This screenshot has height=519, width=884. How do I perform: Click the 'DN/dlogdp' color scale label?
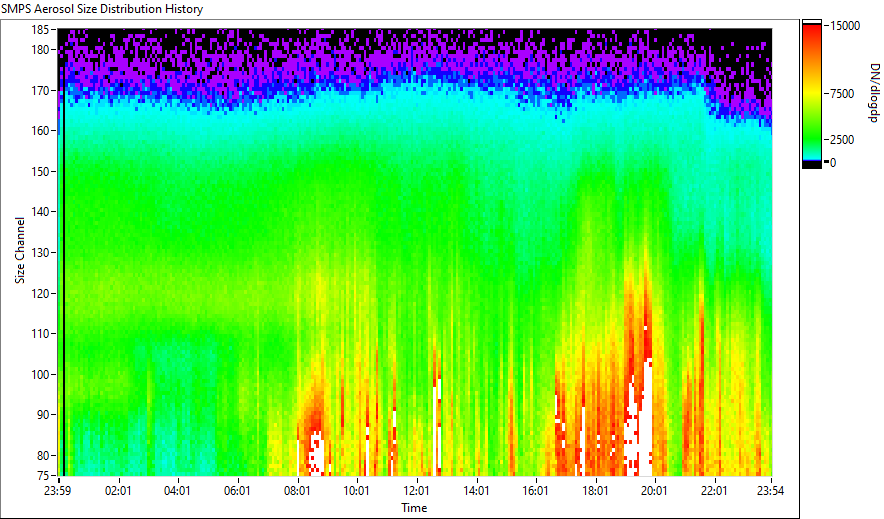point(874,92)
